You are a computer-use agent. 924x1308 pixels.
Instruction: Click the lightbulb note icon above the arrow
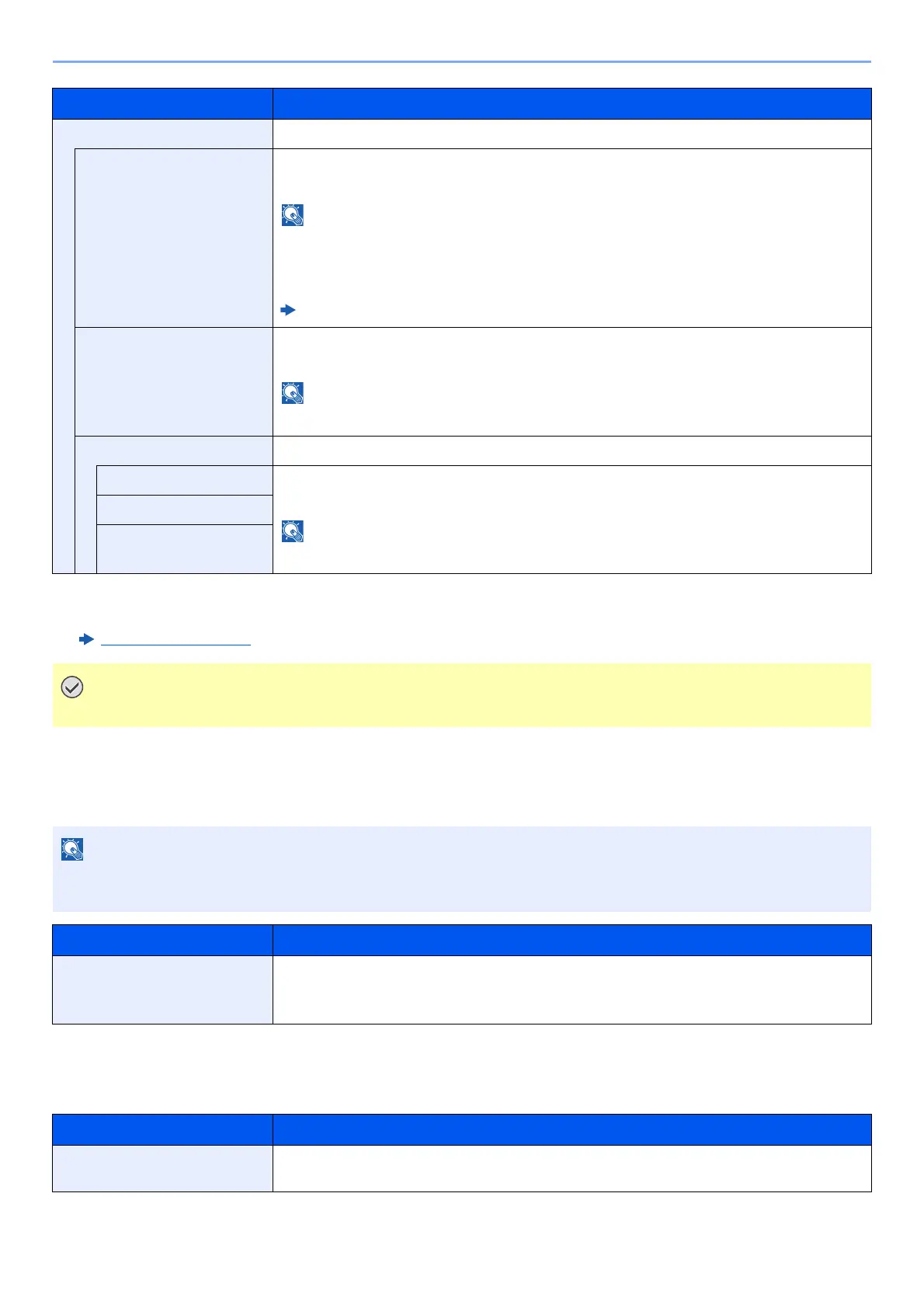pyautogui.click(x=293, y=215)
